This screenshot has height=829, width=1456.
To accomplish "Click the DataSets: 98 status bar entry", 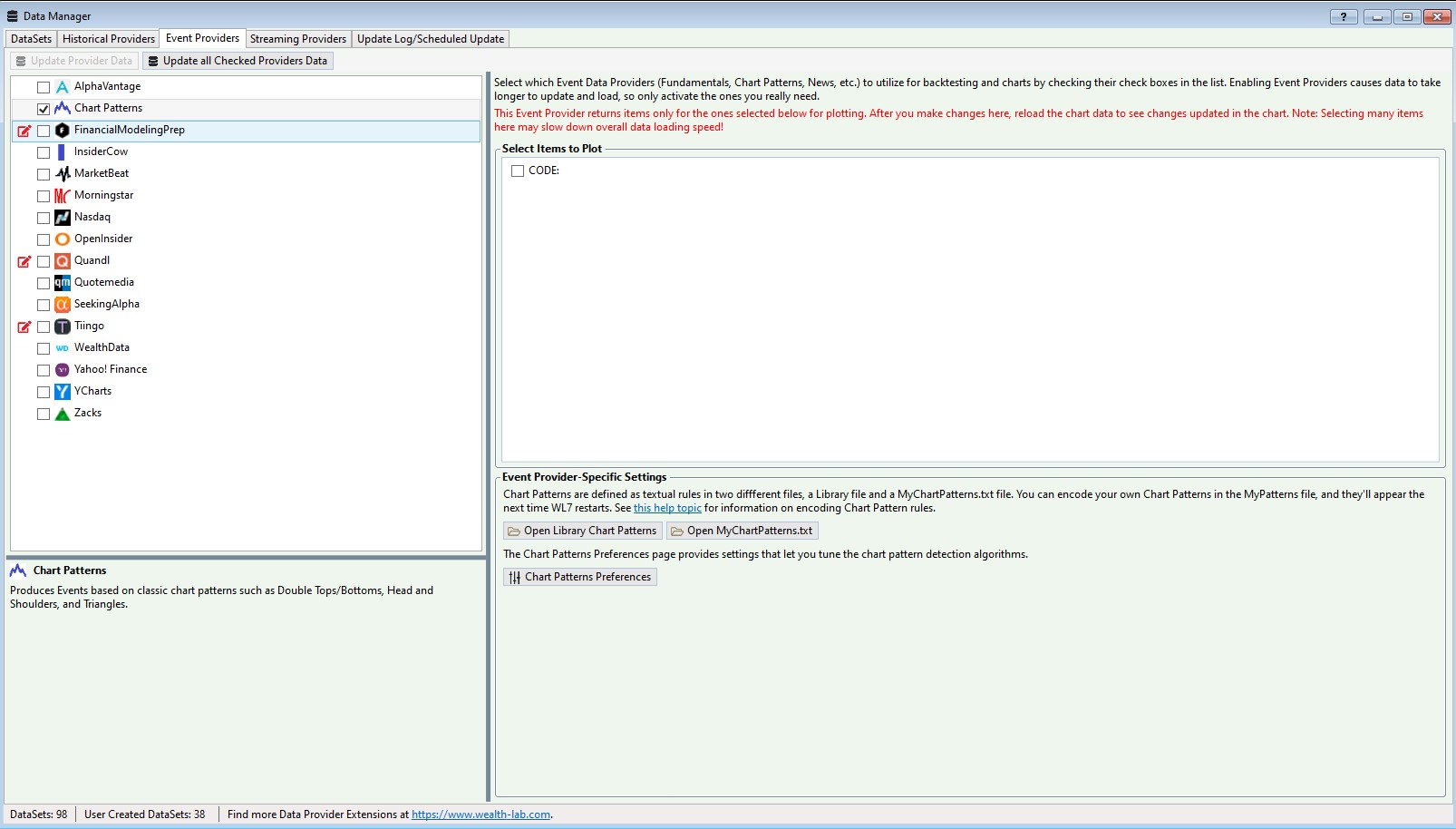I will (x=39, y=814).
